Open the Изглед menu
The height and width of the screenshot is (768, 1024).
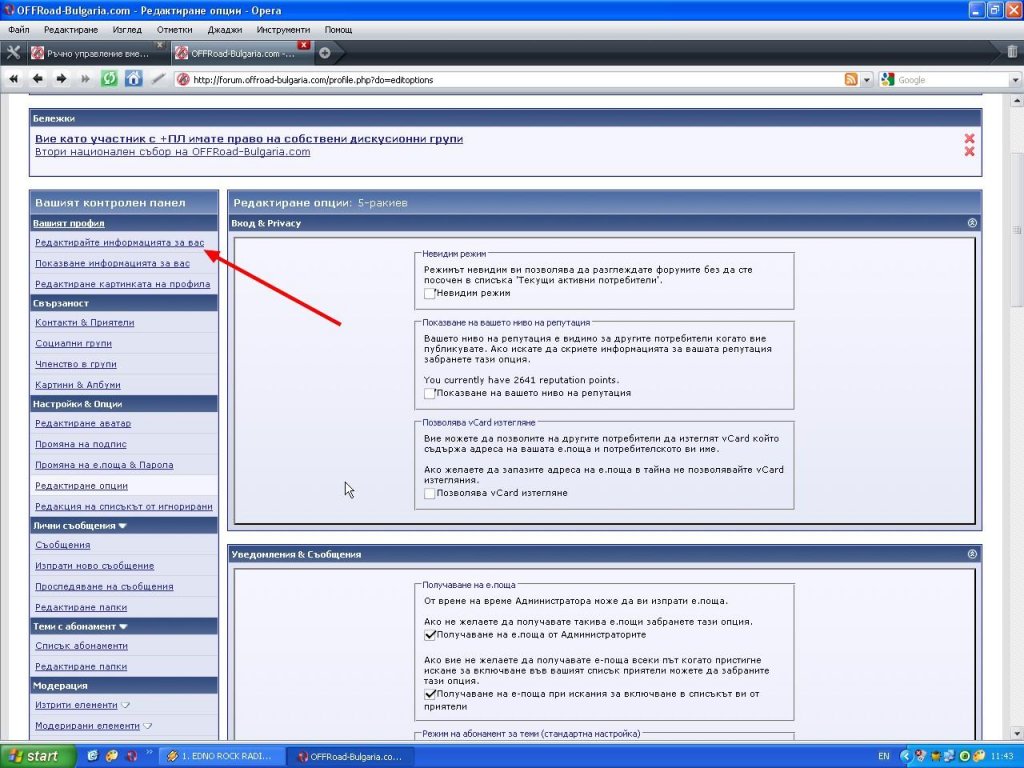tap(127, 29)
